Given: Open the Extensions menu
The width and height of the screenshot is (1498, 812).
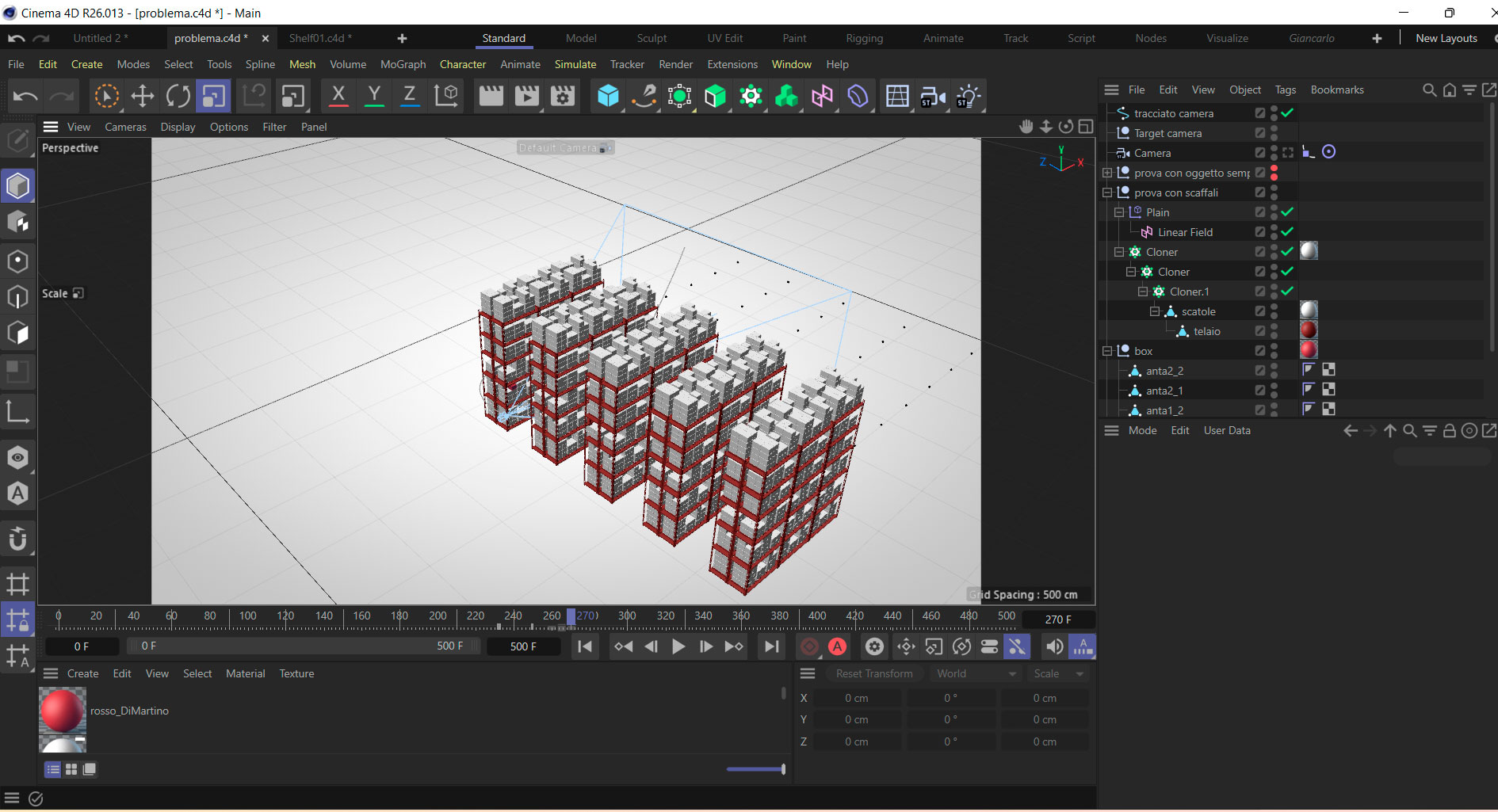Looking at the screenshot, I should click(732, 64).
